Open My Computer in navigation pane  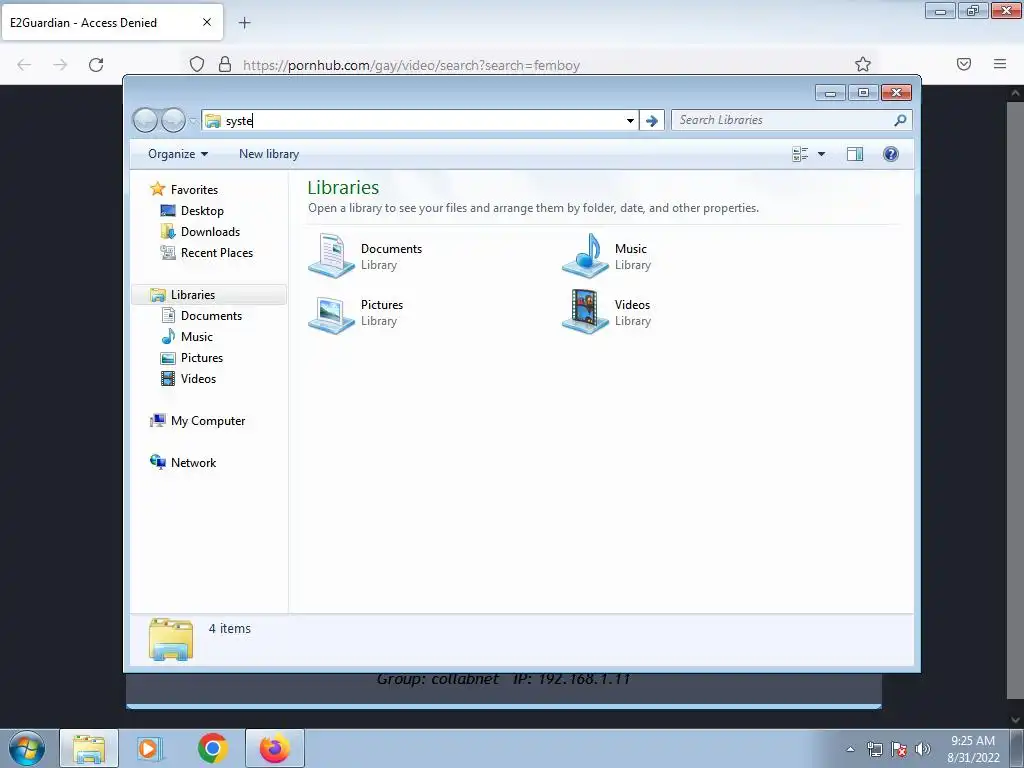click(208, 421)
